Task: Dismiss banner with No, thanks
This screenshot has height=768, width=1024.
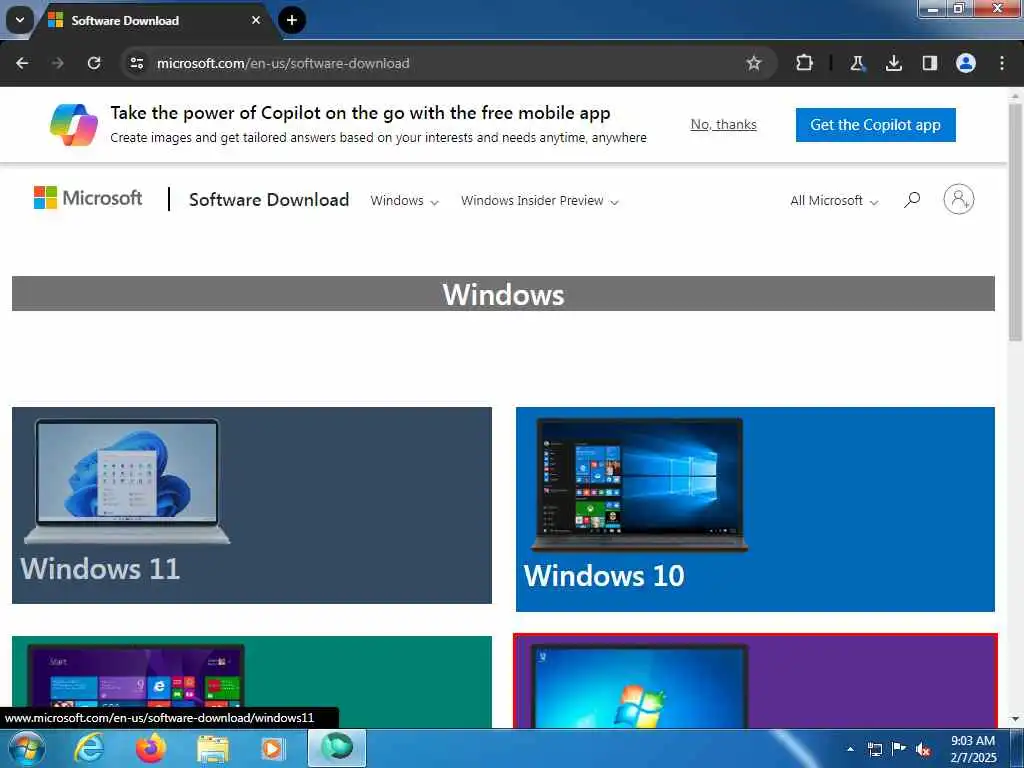Action: (724, 125)
